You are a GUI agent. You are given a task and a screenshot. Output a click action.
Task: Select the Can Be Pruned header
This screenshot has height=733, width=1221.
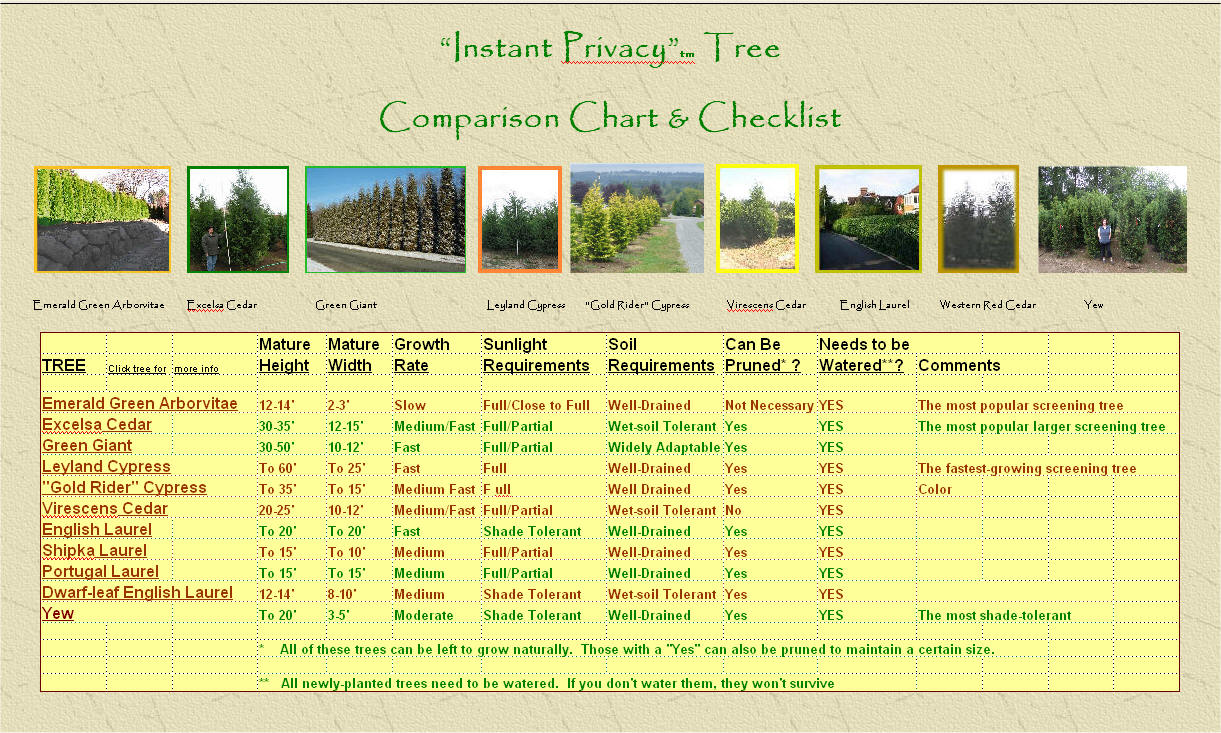[x=763, y=355]
